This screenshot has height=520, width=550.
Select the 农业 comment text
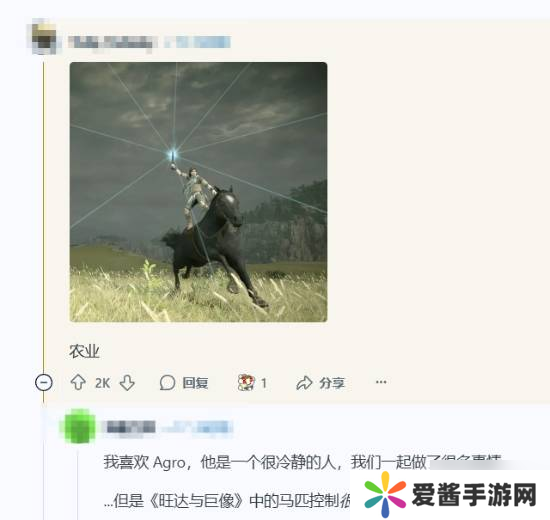[x=84, y=351]
